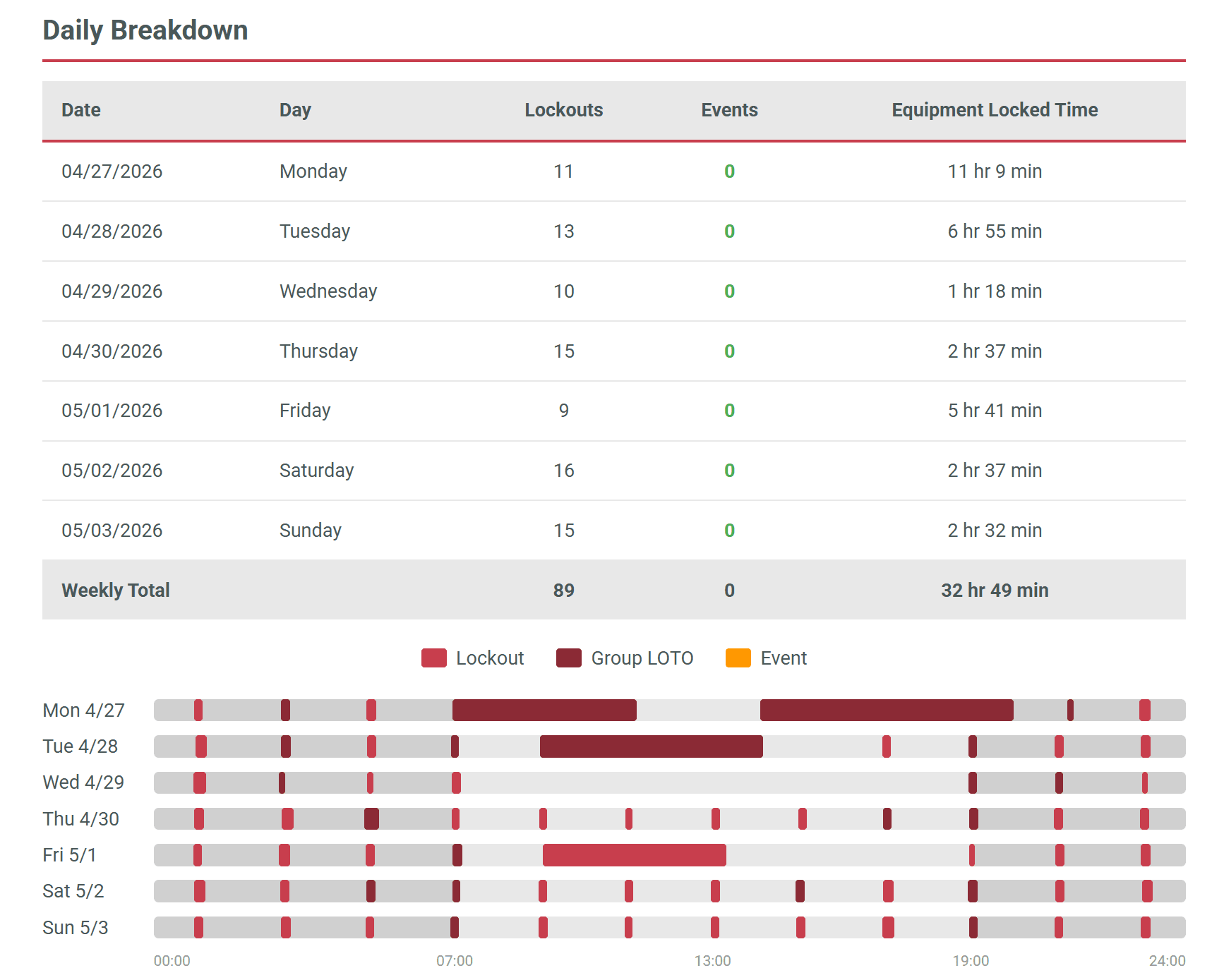Click the Sunday day cell
1212x980 pixels.
(311, 531)
